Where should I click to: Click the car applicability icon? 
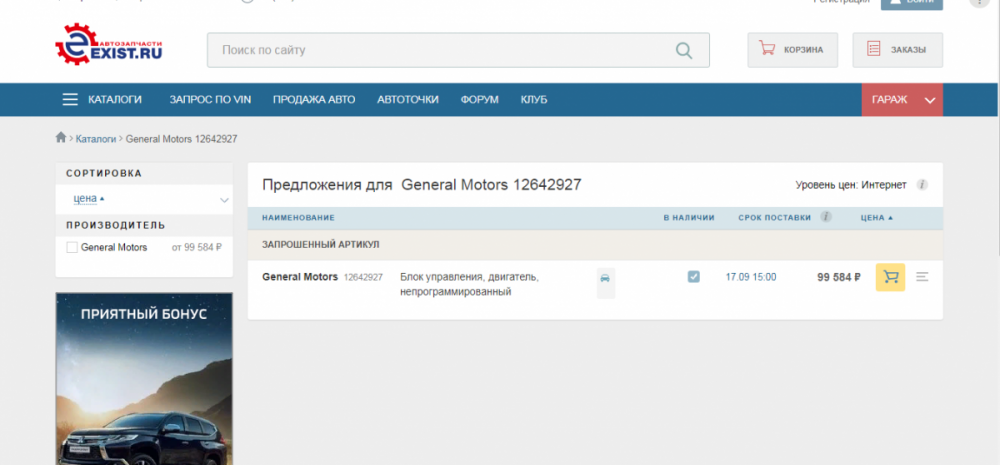[605, 279]
